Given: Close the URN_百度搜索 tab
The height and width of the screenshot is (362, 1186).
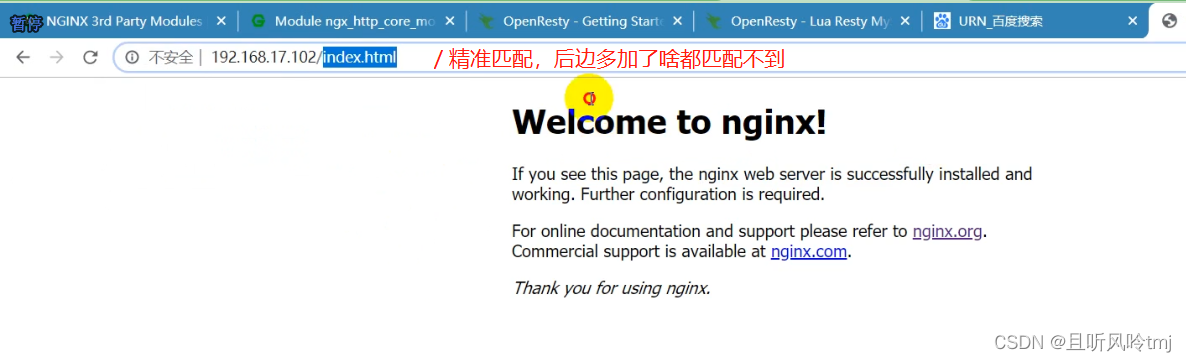Looking at the screenshot, I should [x=1132, y=21].
